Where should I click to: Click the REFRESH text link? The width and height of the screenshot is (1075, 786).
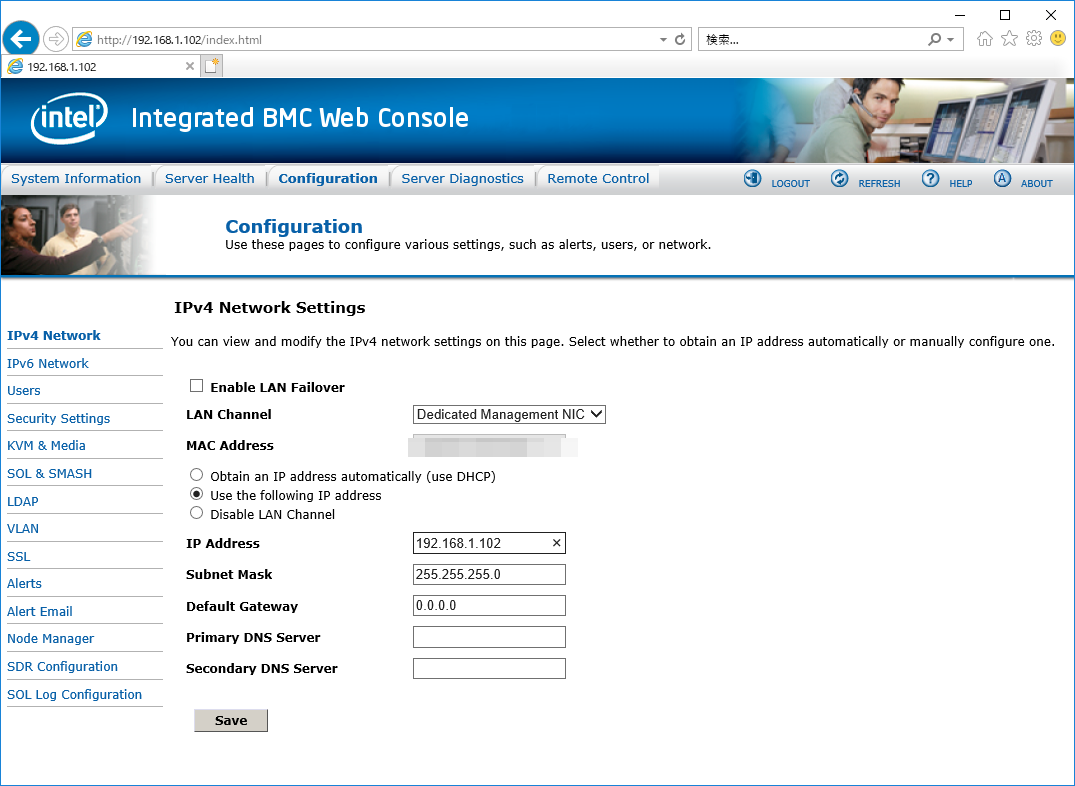(x=880, y=184)
